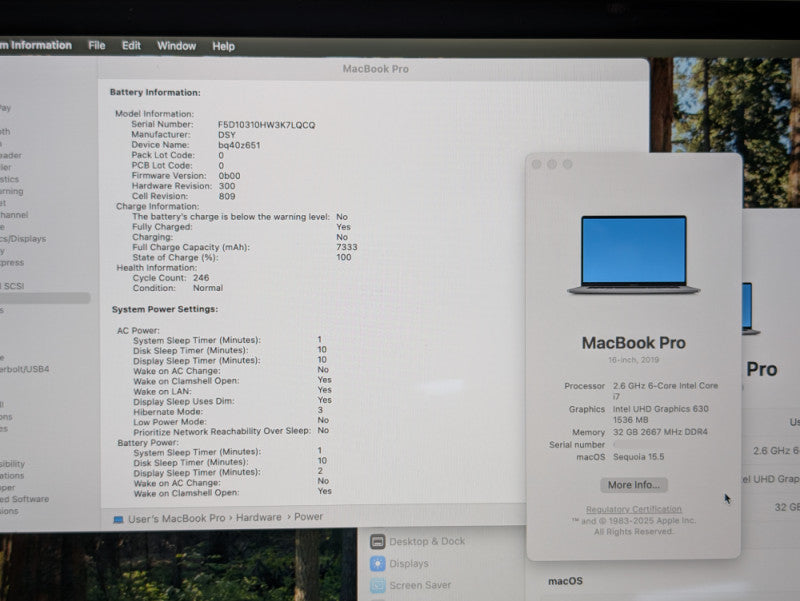
Task: Open the Help menu
Action: tap(223, 46)
